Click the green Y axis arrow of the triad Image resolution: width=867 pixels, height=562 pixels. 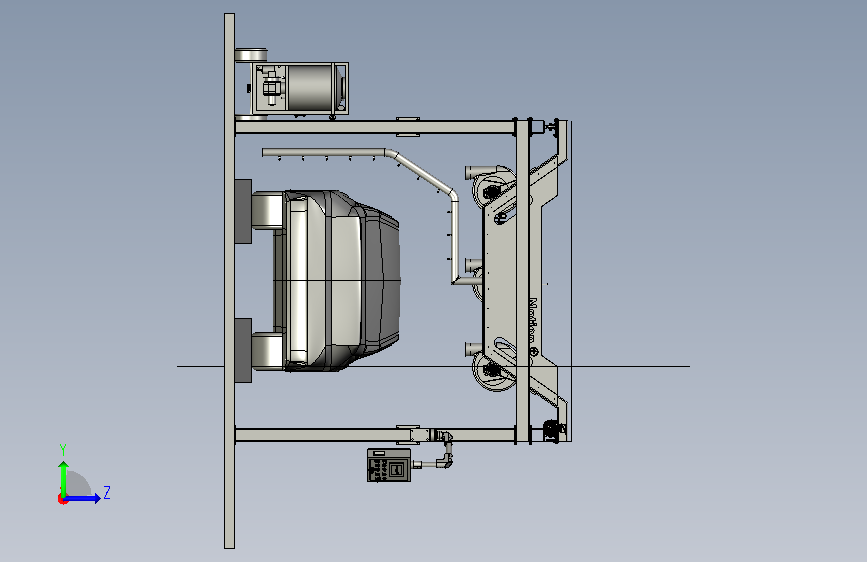pyautogui.click(x=64, y=479)
